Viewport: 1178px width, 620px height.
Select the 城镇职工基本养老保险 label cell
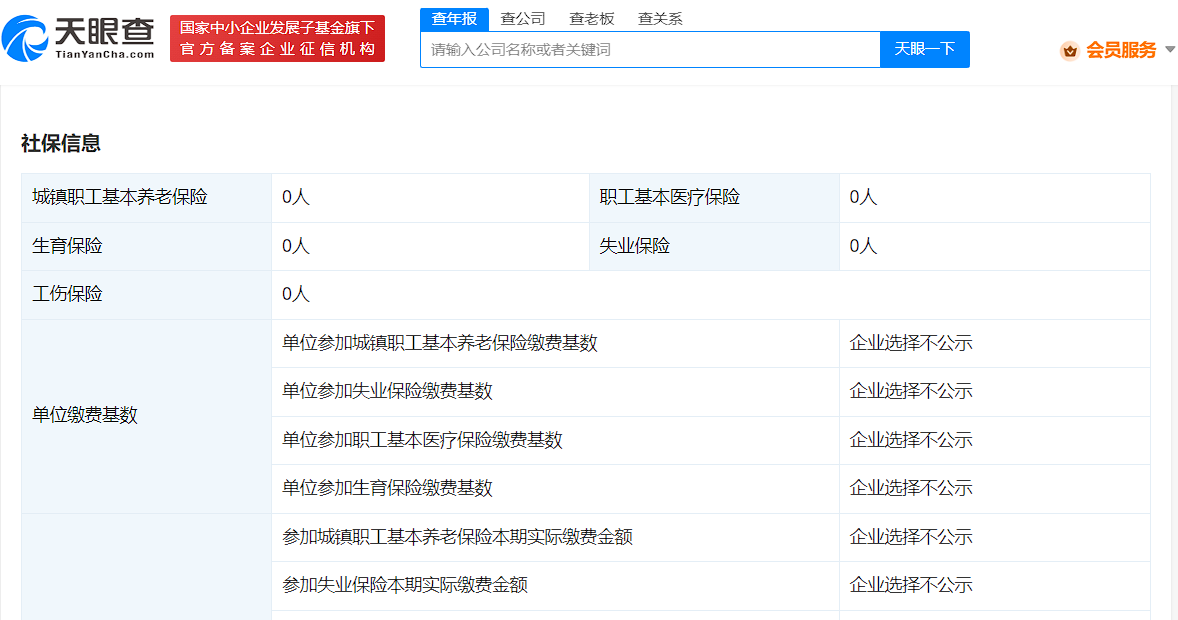(x=120, y=198)
